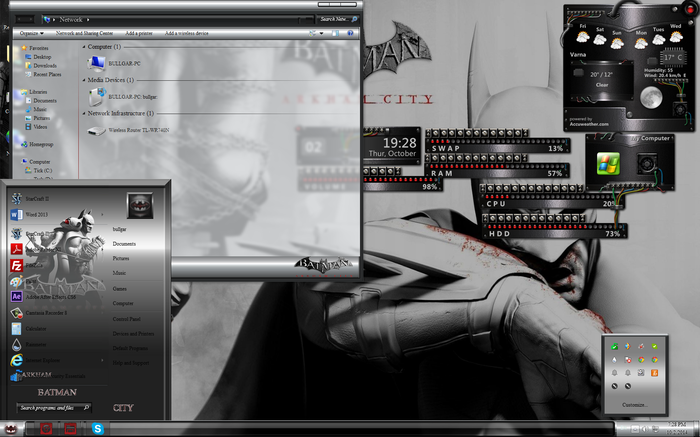The image size is (700, 437).
Task: Click the 19:28 clock widget
Action: coord(393,147)
